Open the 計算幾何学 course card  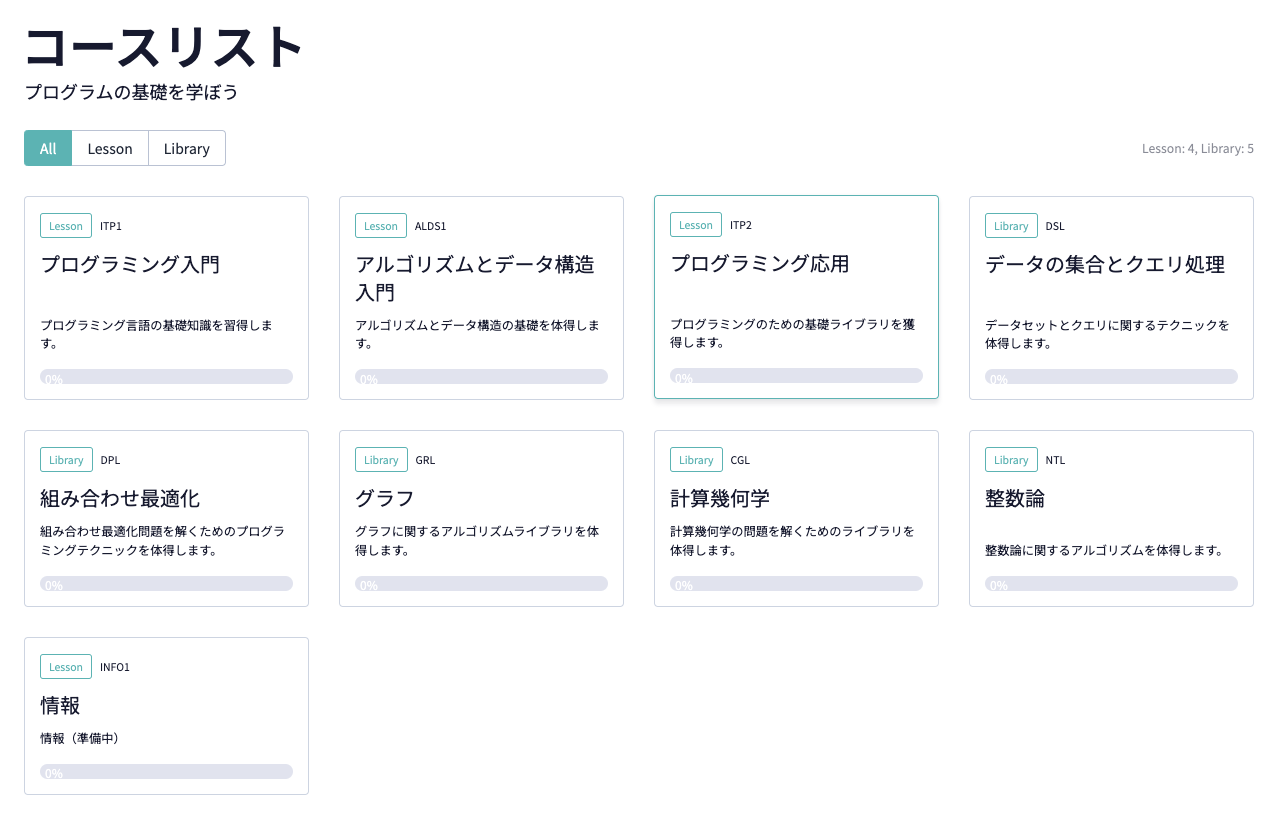(720, 499)
